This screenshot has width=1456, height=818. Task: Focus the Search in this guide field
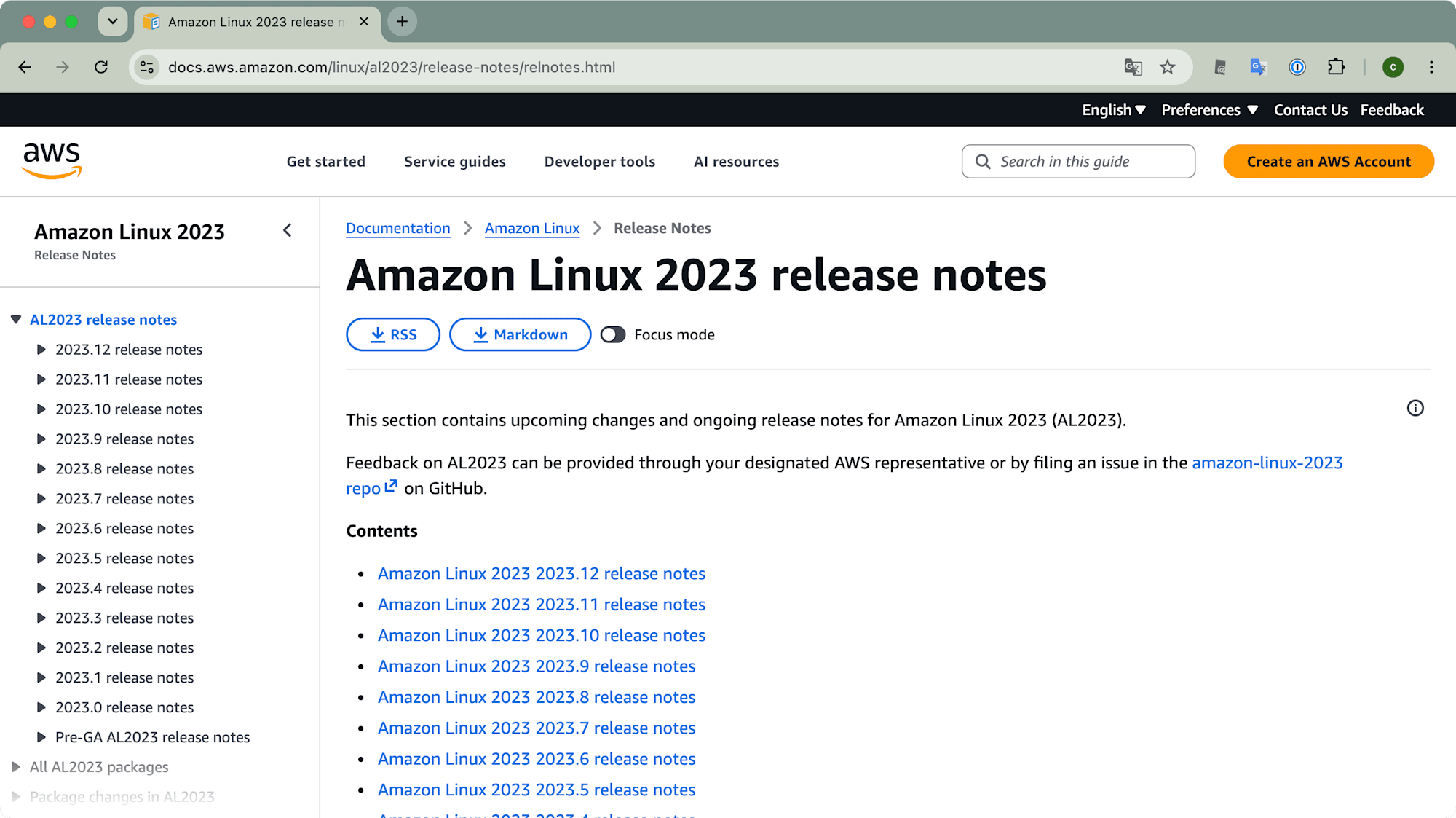(1078, 162)
